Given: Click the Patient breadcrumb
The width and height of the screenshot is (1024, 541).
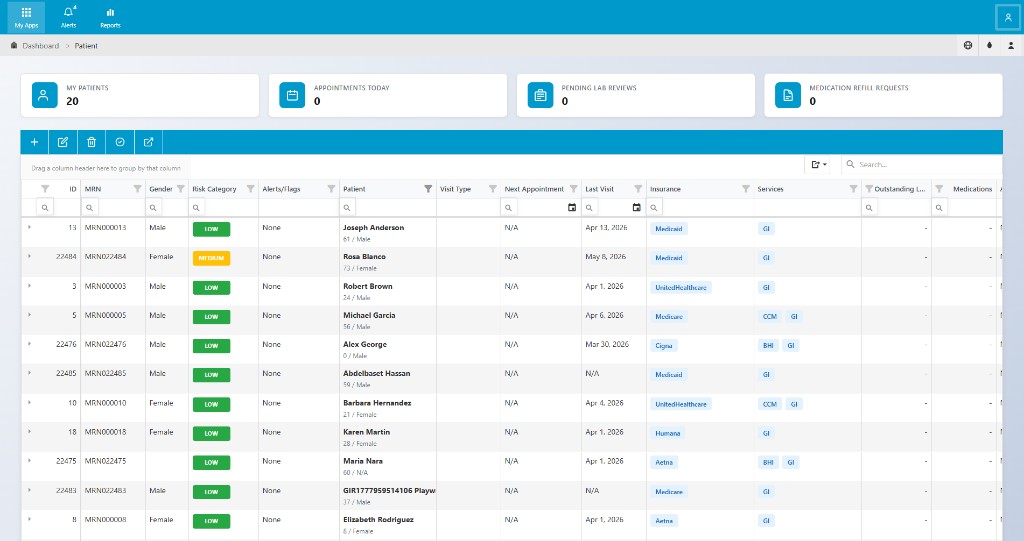Looking at the screenshot, I should pyautogui.click(x=86, y=46).
